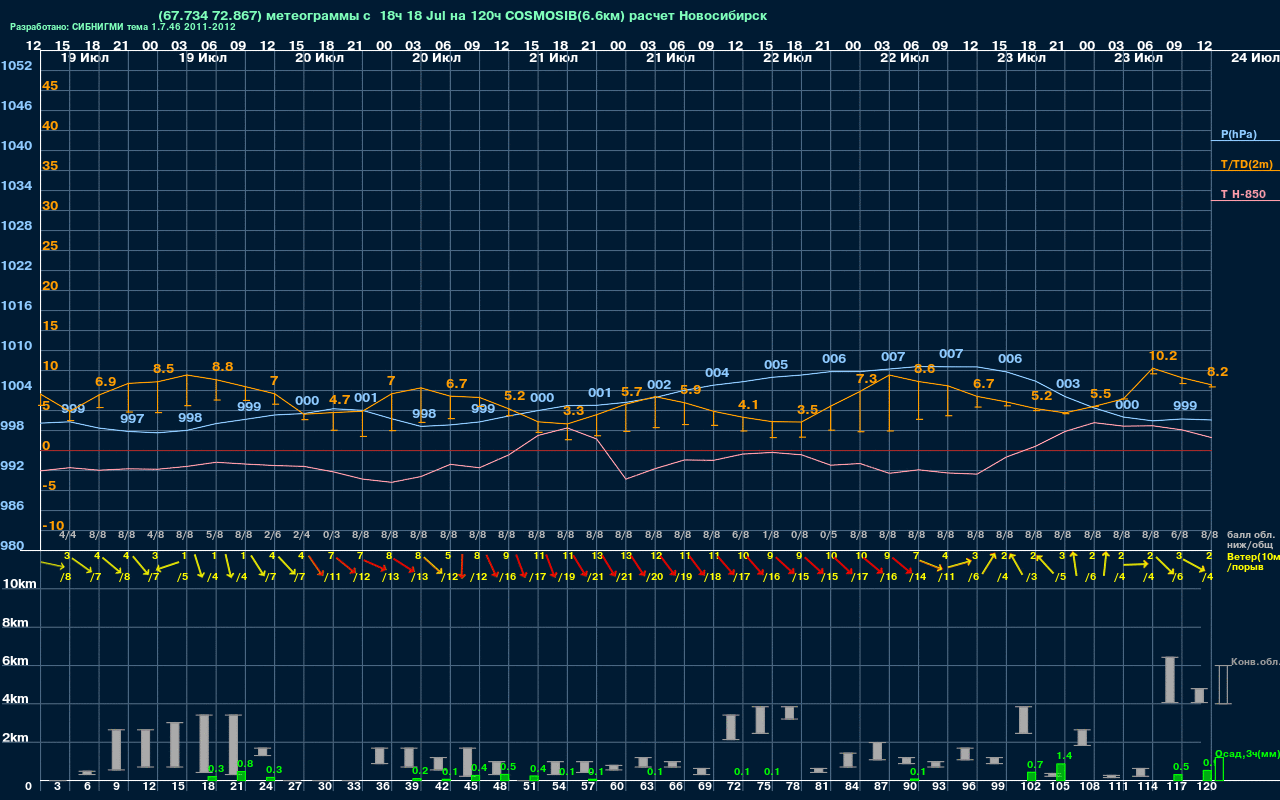The width and height of the screenshot is (1280, 800).
Task: Select the 1/8 cloud cover value
Action: click(x=770, y=536)
